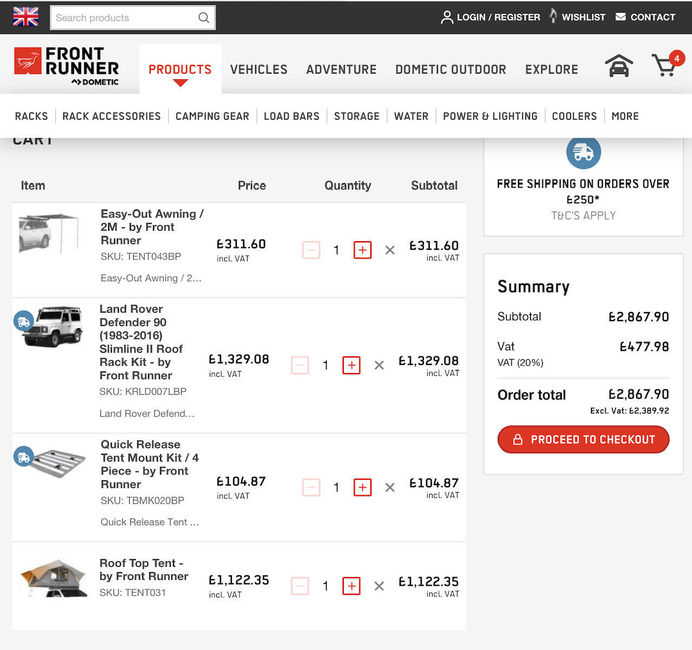The height and width of the screenshot is (650, 692).
Task: Open the Vehicles menu
Action: pos(259,69)
